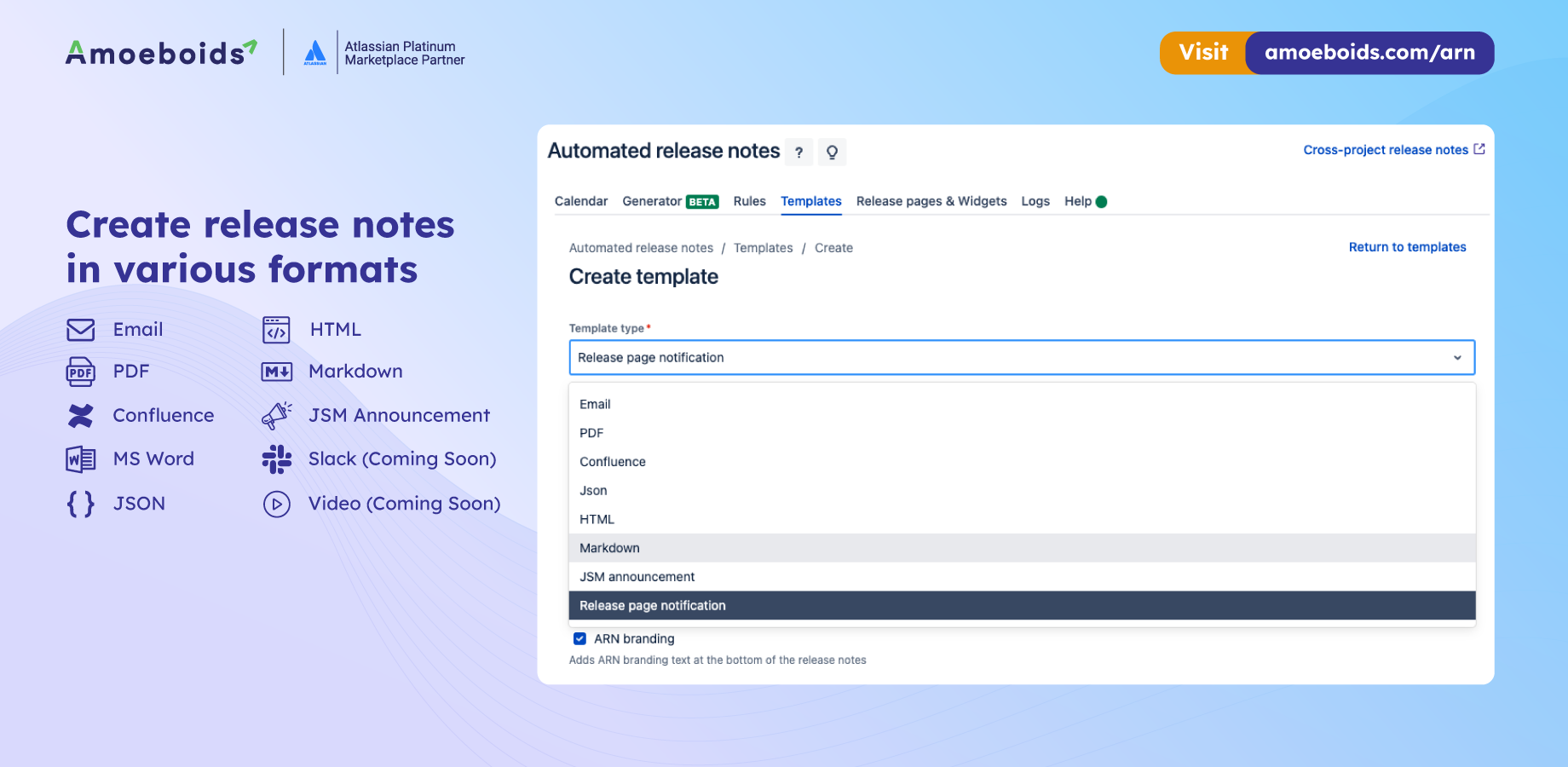Image resolution: width=1568 pixels, height=767 pixels.
Task: Click the help question mark icon
Action: (798, 152)
